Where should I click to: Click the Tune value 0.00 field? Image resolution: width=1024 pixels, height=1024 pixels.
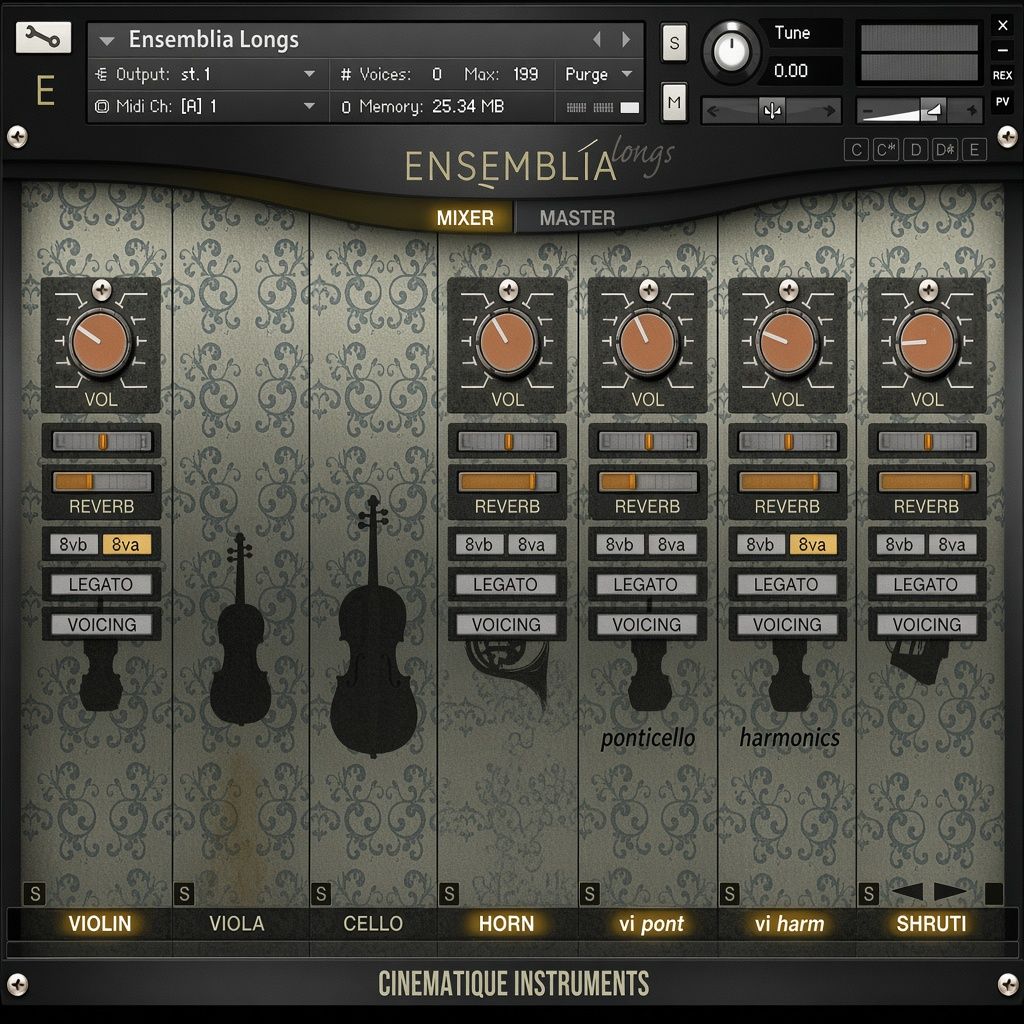pos(801,71)
